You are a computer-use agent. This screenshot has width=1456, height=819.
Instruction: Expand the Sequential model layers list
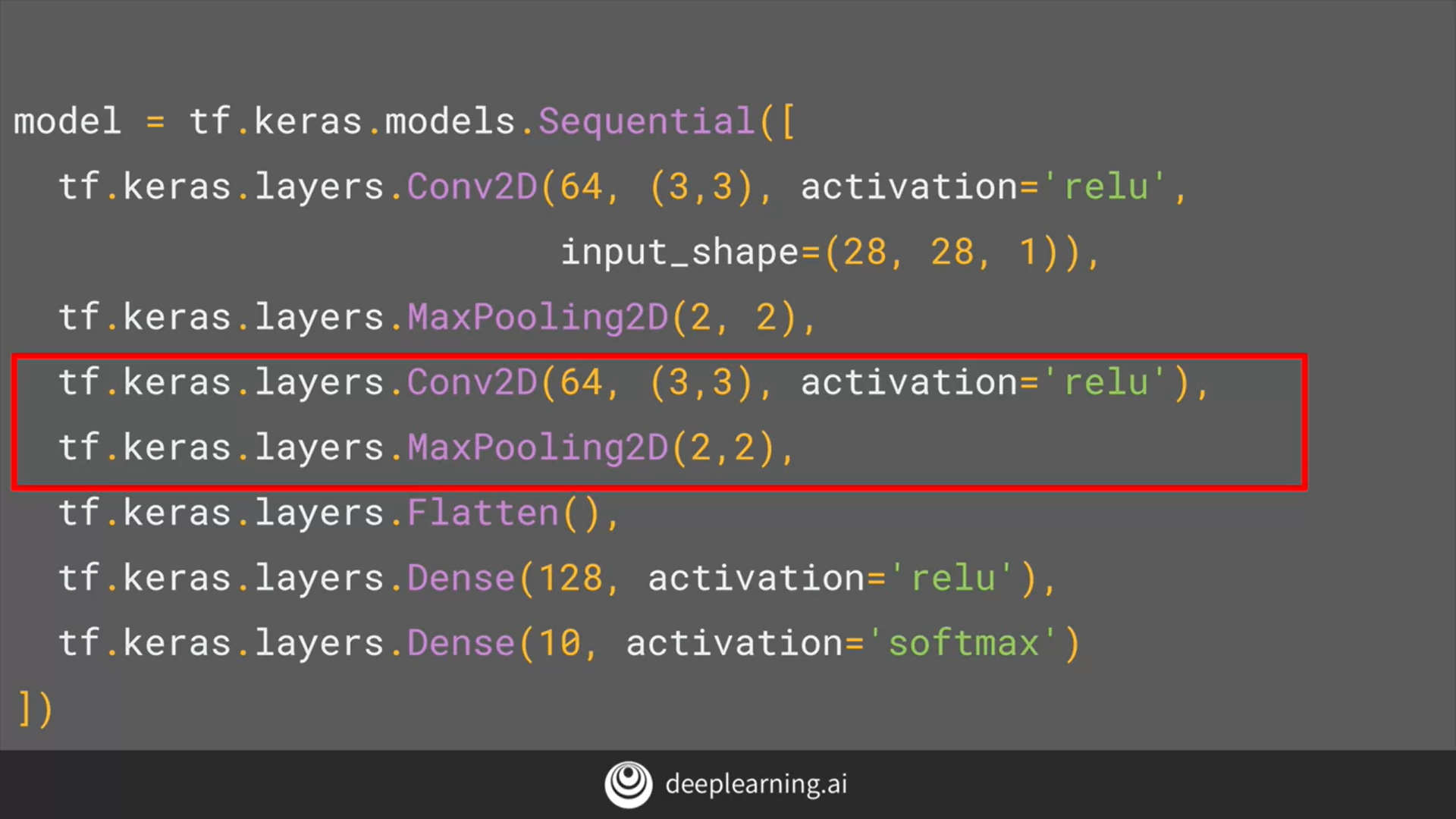[795, 122]
